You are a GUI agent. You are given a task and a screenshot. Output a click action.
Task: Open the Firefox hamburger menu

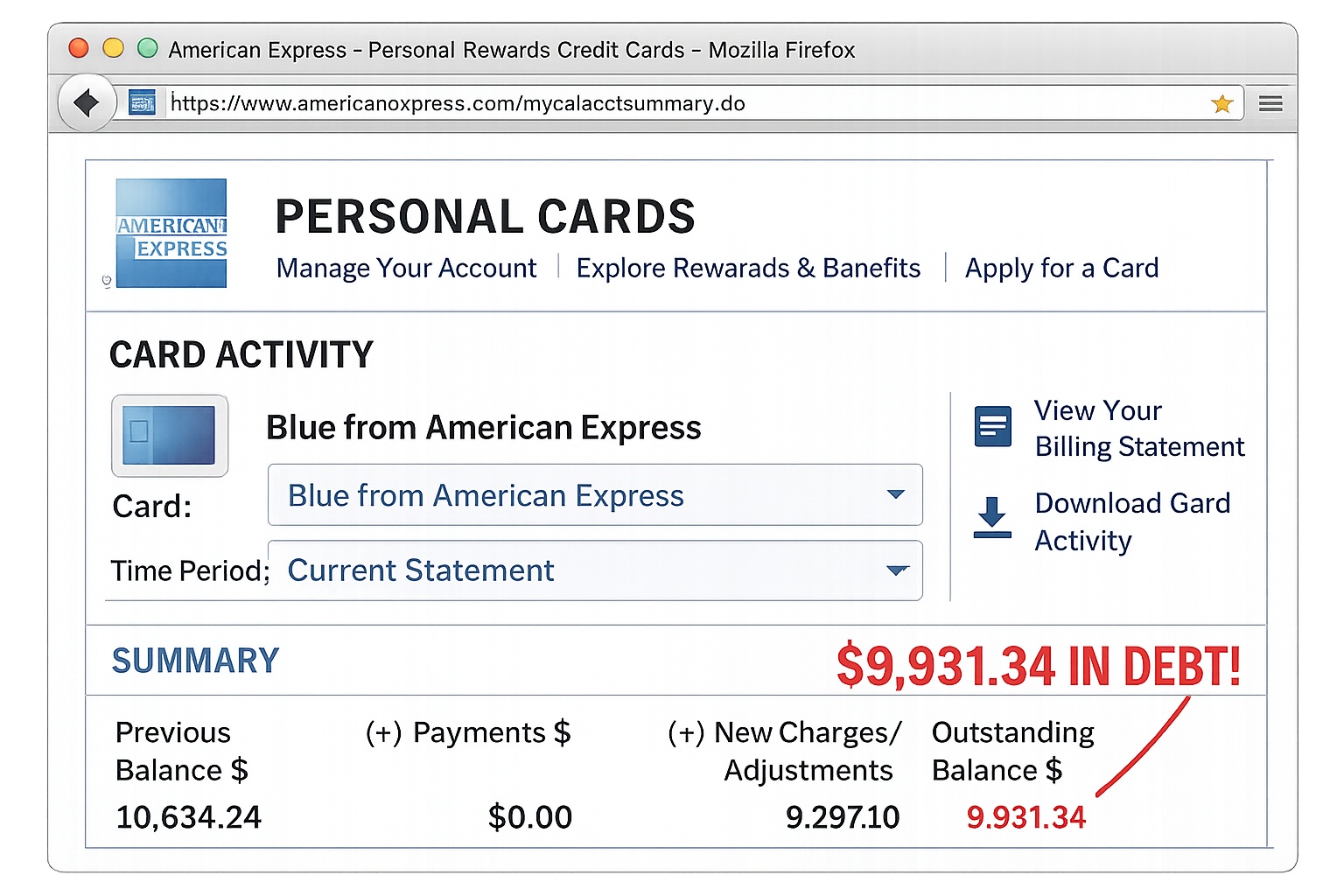[x=1270, y=104]
